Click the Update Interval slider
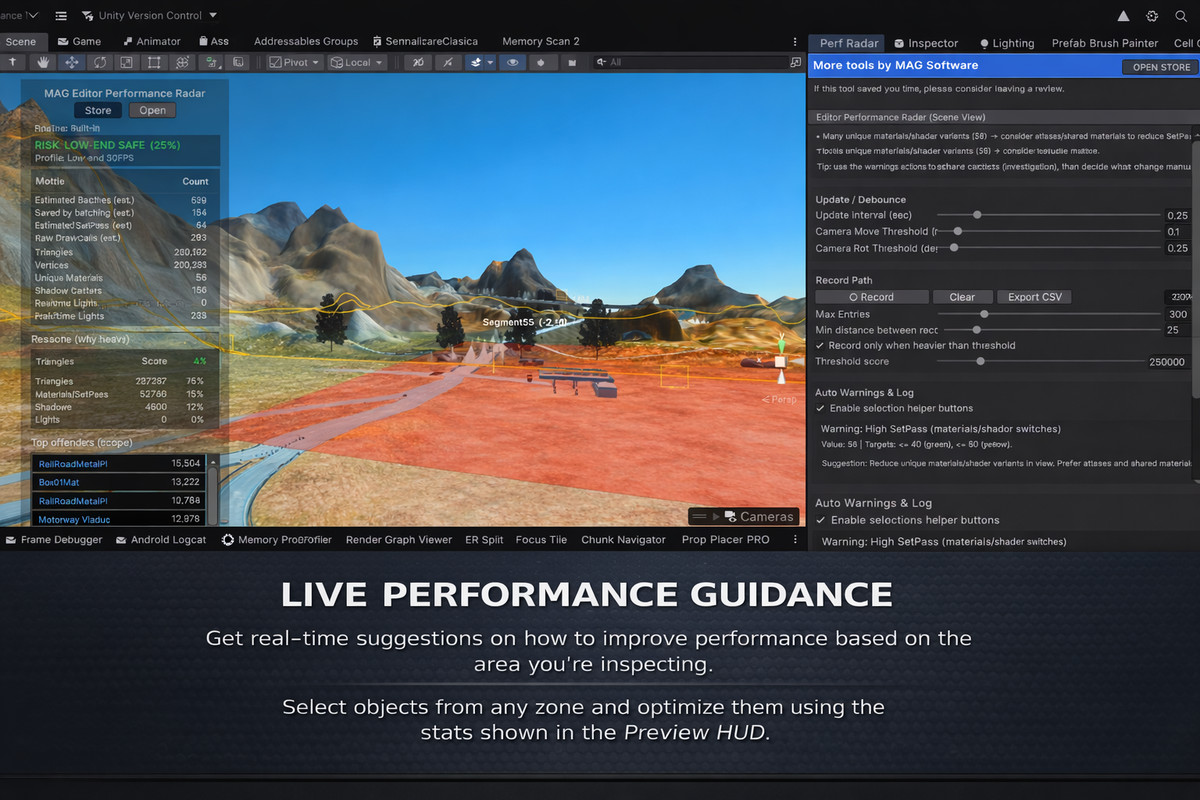This screenshot has height=800, width=1200. coord(1050,215)
